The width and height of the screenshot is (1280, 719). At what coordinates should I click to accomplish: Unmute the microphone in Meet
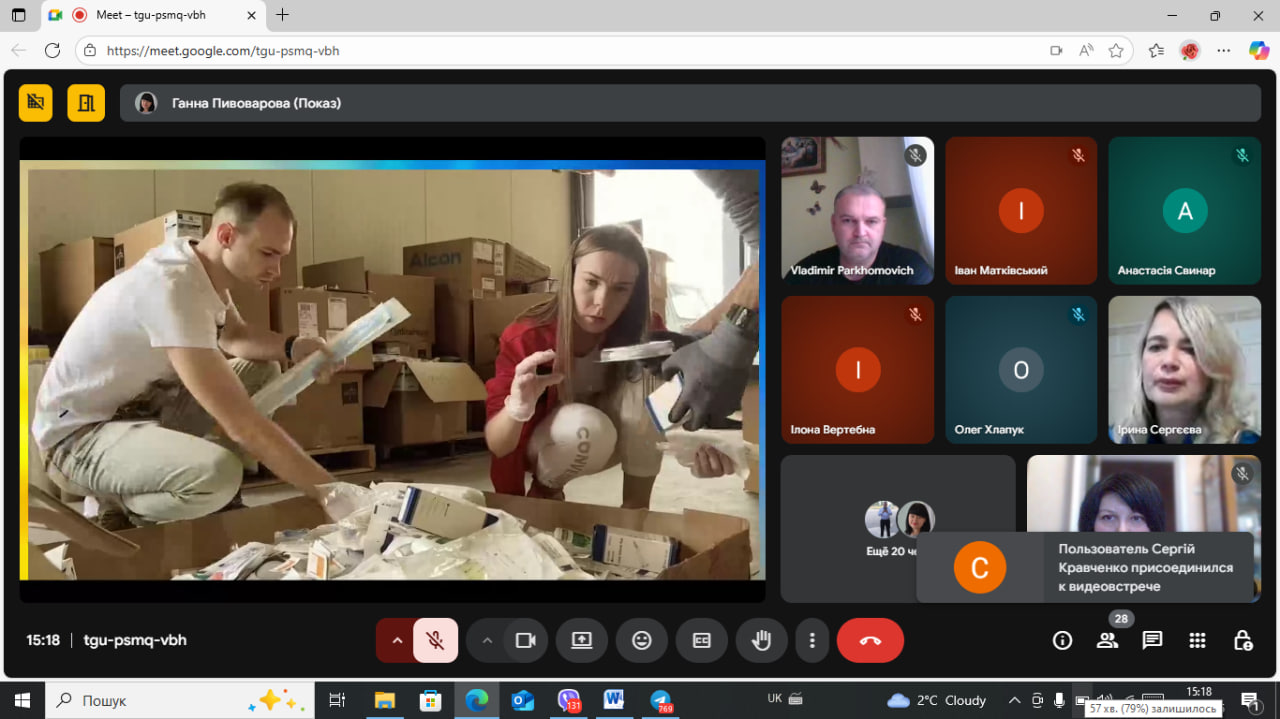(435, 641)
